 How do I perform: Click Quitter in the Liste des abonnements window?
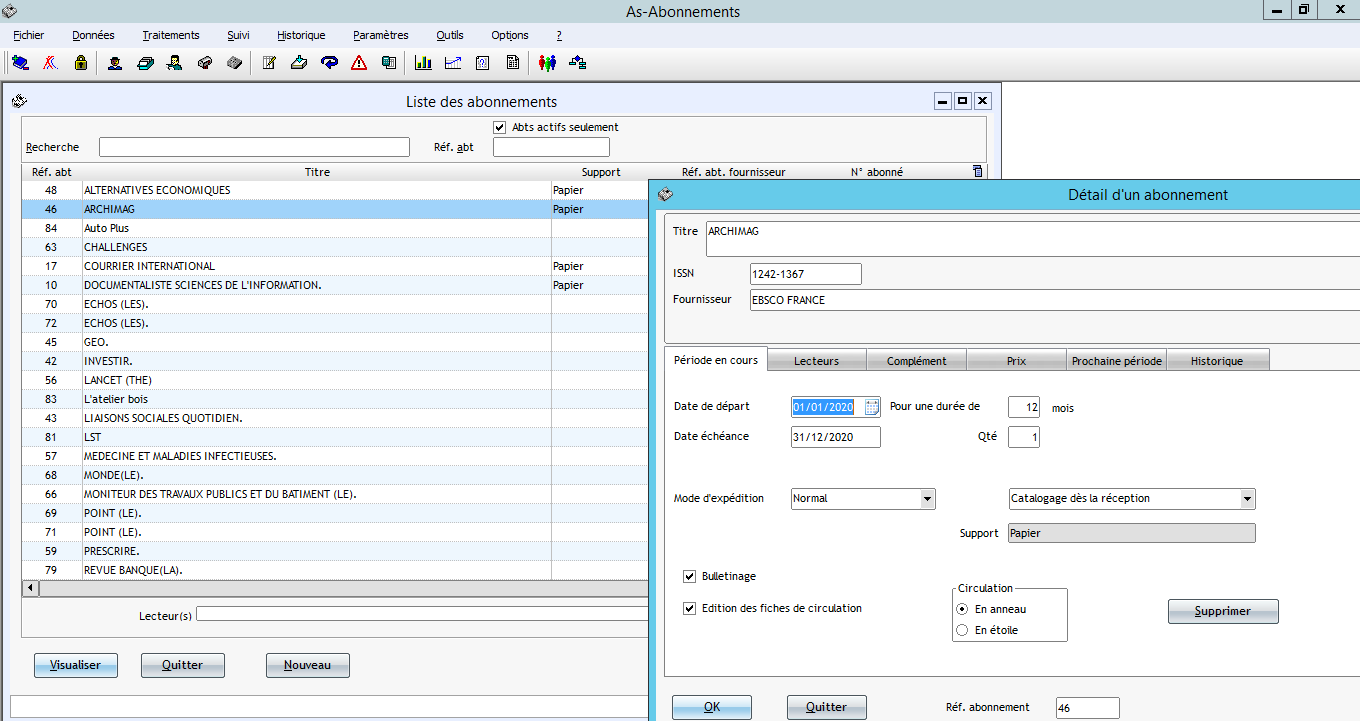pyautogui.click(x=182, y=665)
